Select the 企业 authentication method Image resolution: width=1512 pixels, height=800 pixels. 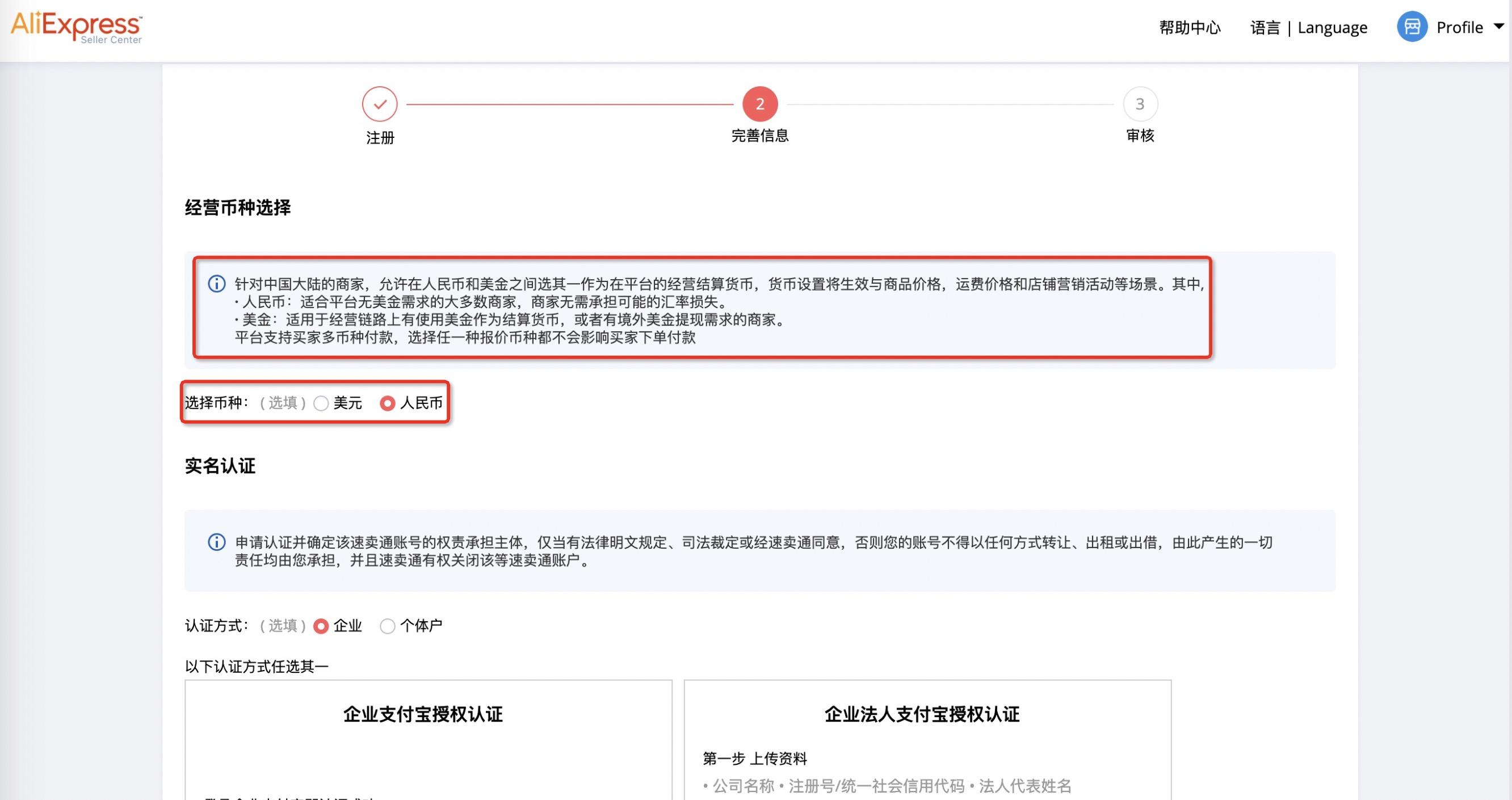321,626
